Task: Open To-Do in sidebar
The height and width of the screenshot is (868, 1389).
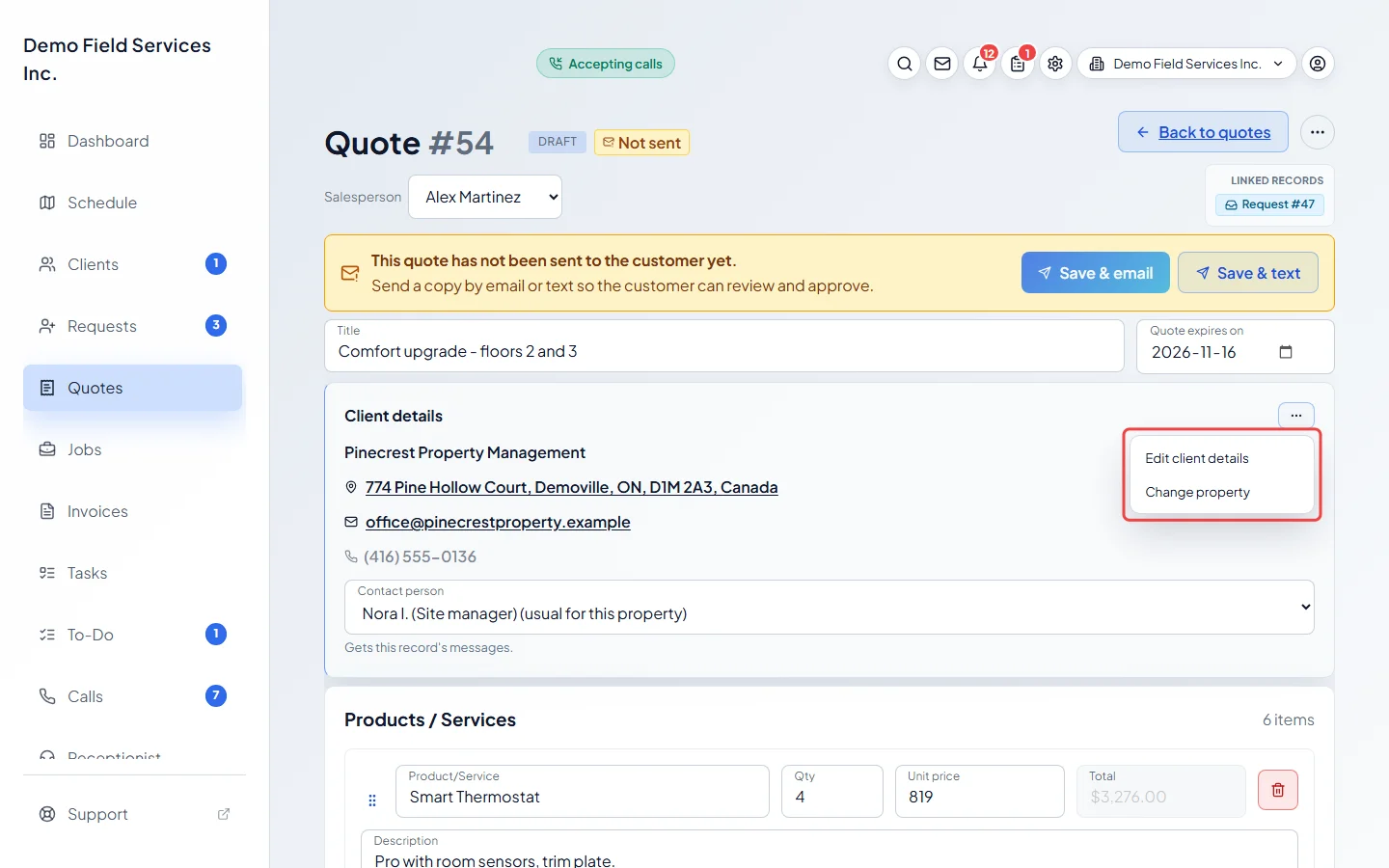Action: pos(133,635)
